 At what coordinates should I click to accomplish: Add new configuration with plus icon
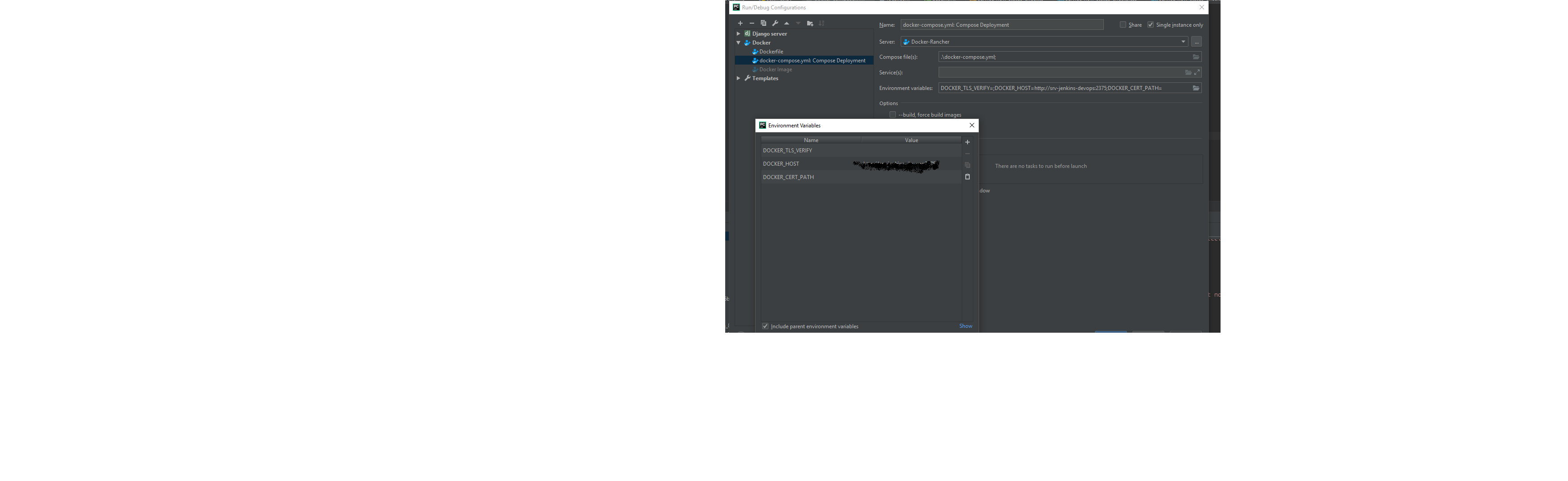(x=740, y=23)
